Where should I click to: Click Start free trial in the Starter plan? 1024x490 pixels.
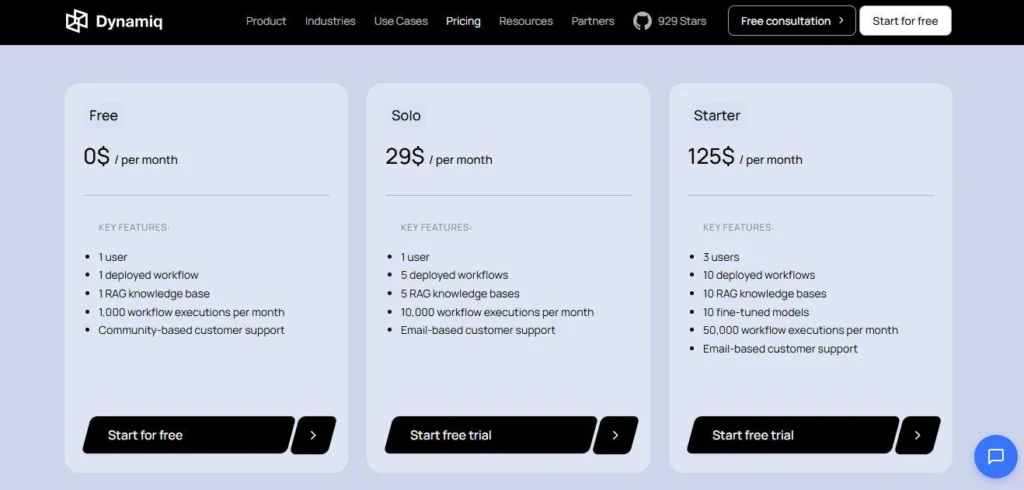point(793,435)
